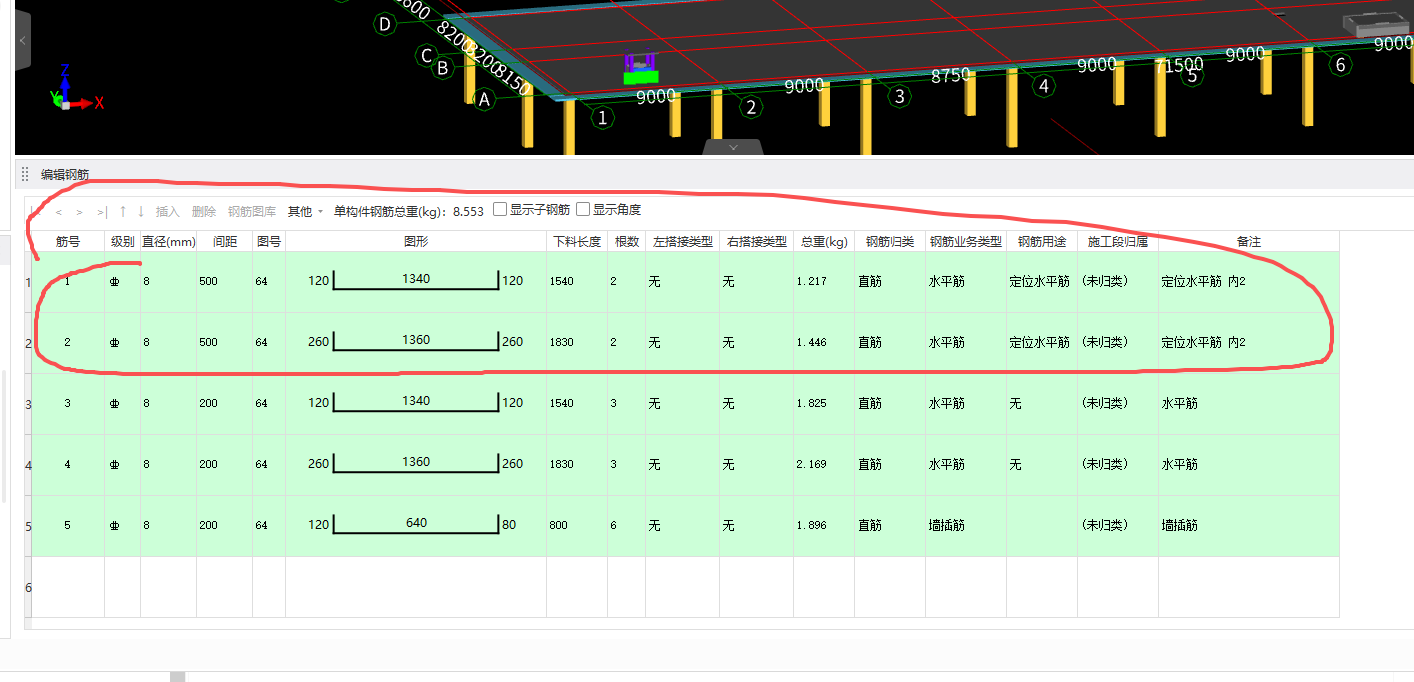Move the selected rebar row down with ↓
Image resolution: width=1414 pixels, height=682 pixels.
tap(140, 211)
